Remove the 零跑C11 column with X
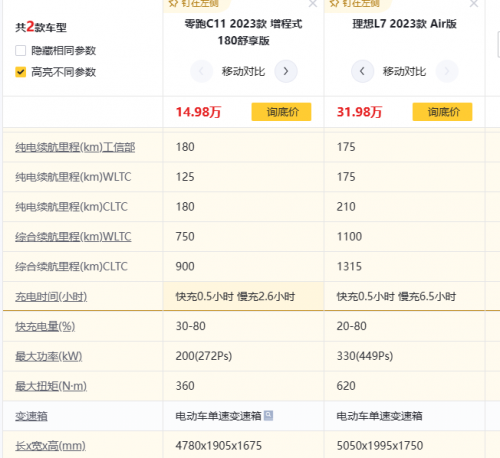Screen dimensions: 500x458 pos(313,4)
